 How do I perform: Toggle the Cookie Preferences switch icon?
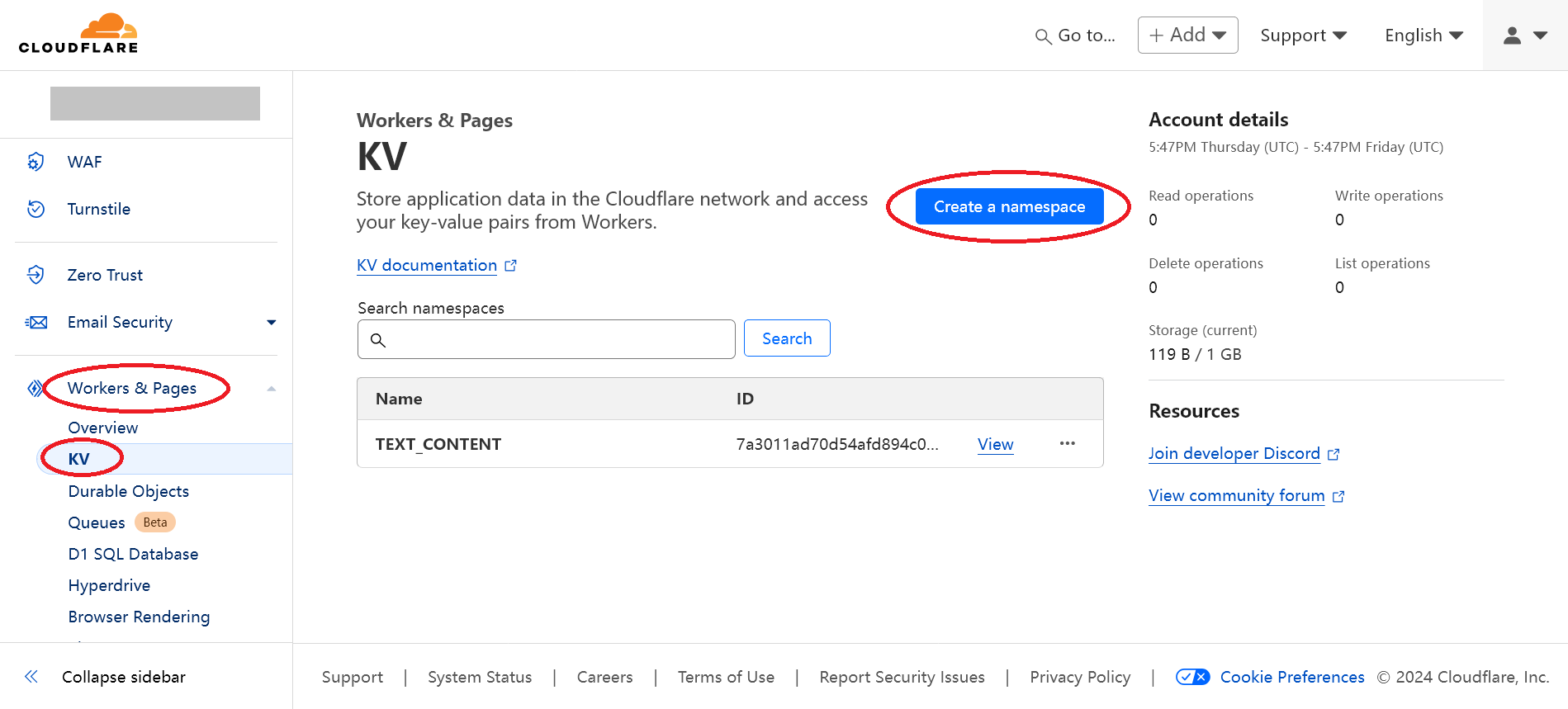1193,677
